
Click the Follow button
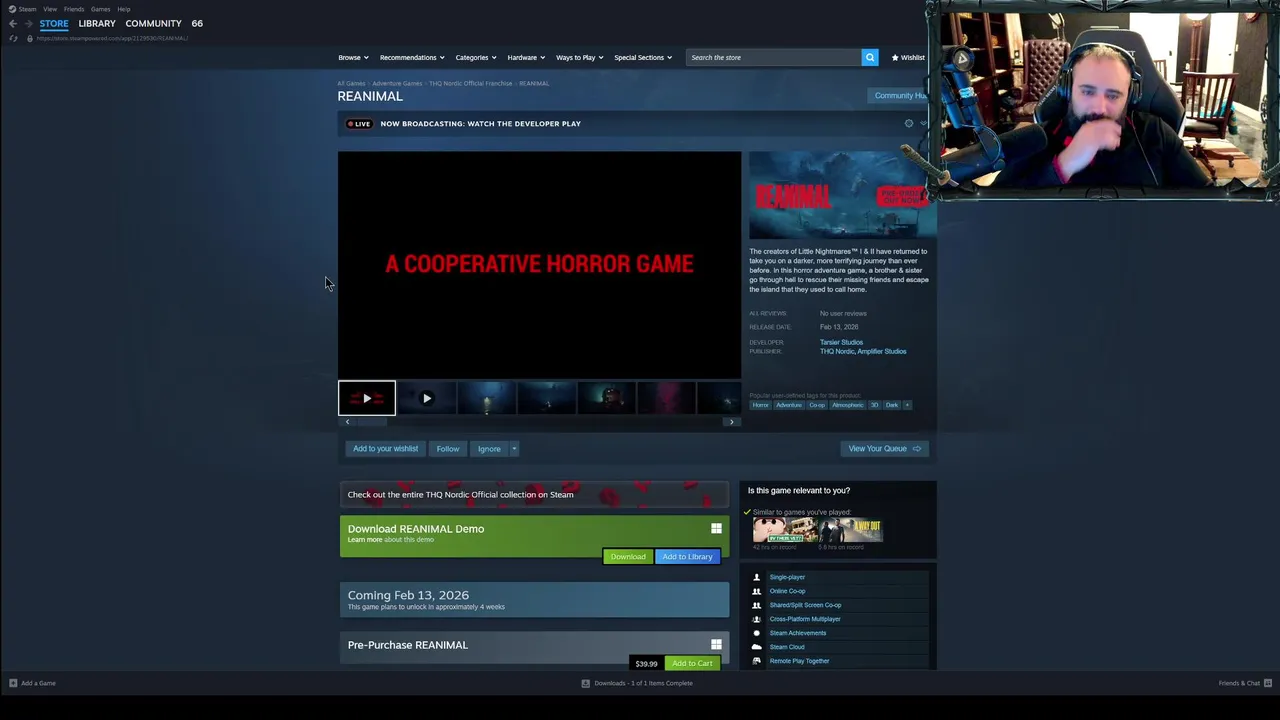[x=448, y=449]
